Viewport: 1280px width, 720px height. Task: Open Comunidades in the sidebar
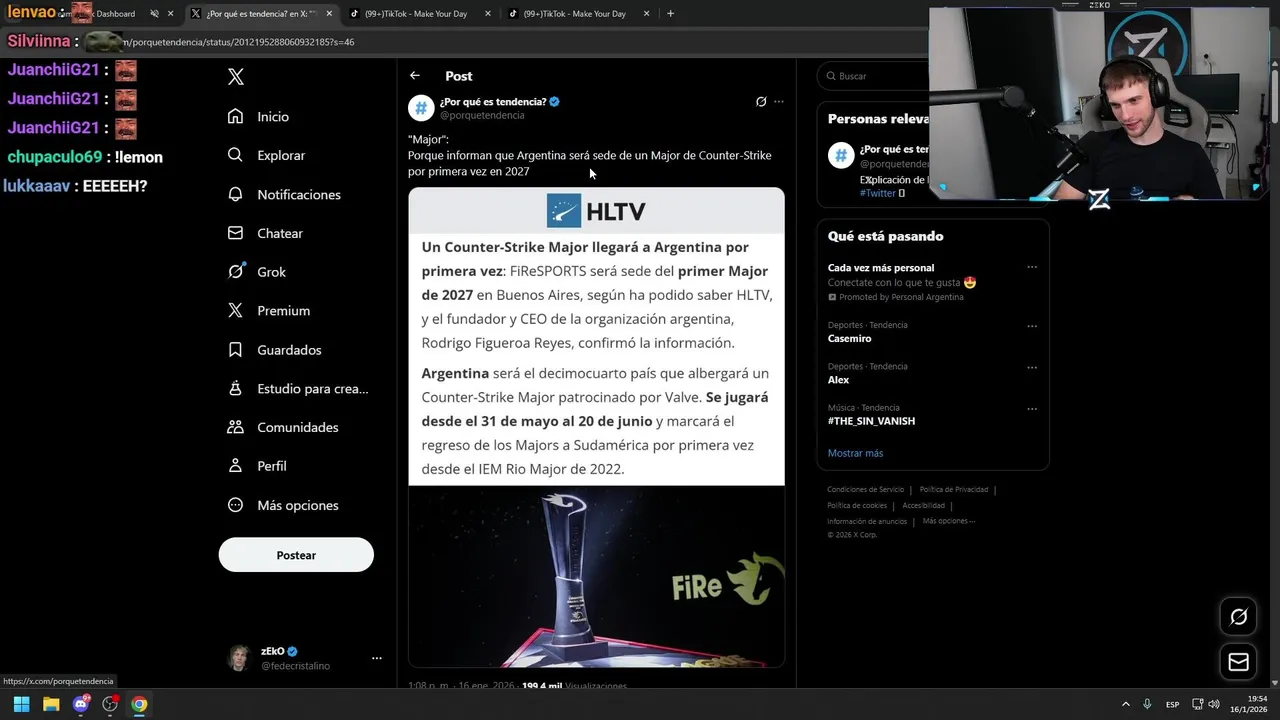click(x=283, y=427)
